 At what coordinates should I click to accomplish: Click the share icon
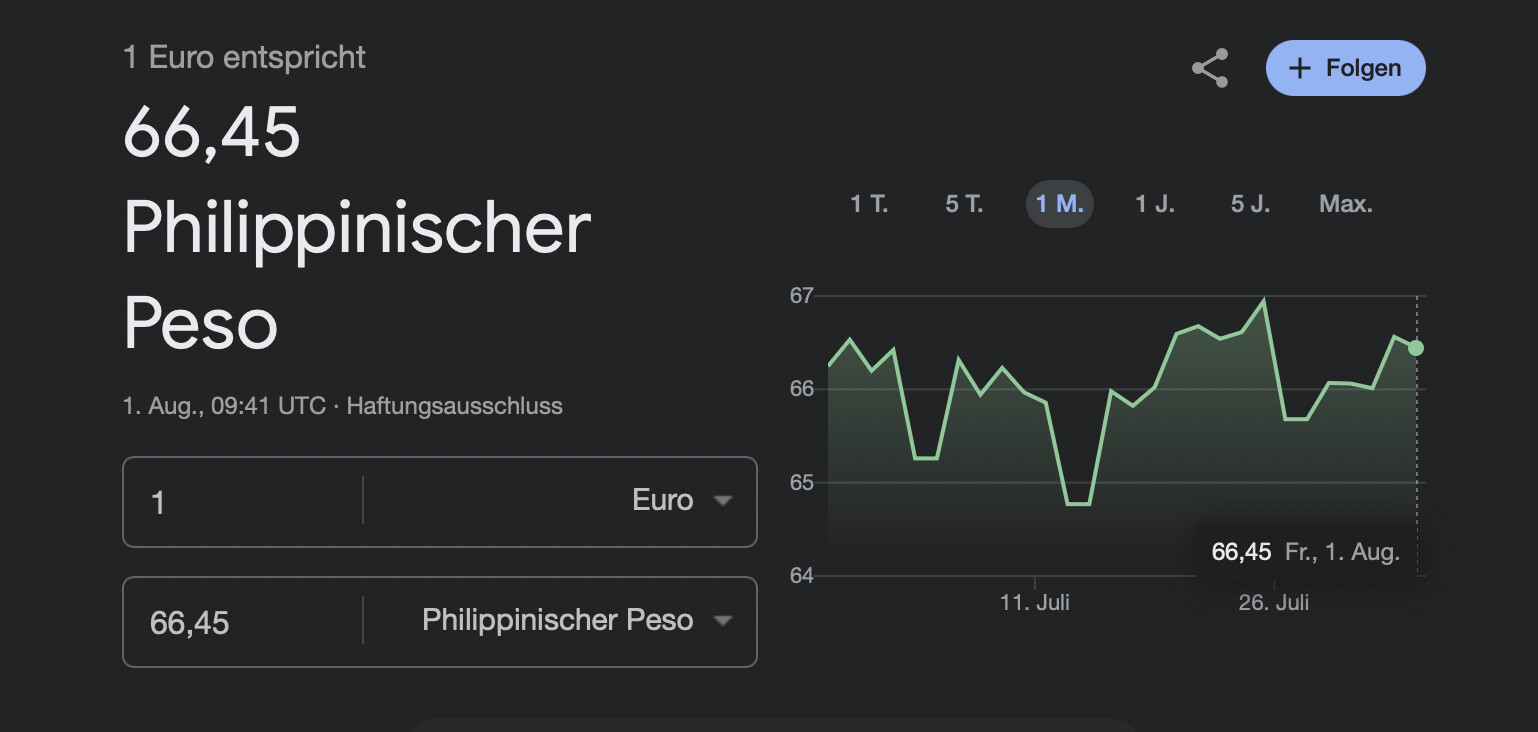1210,68
